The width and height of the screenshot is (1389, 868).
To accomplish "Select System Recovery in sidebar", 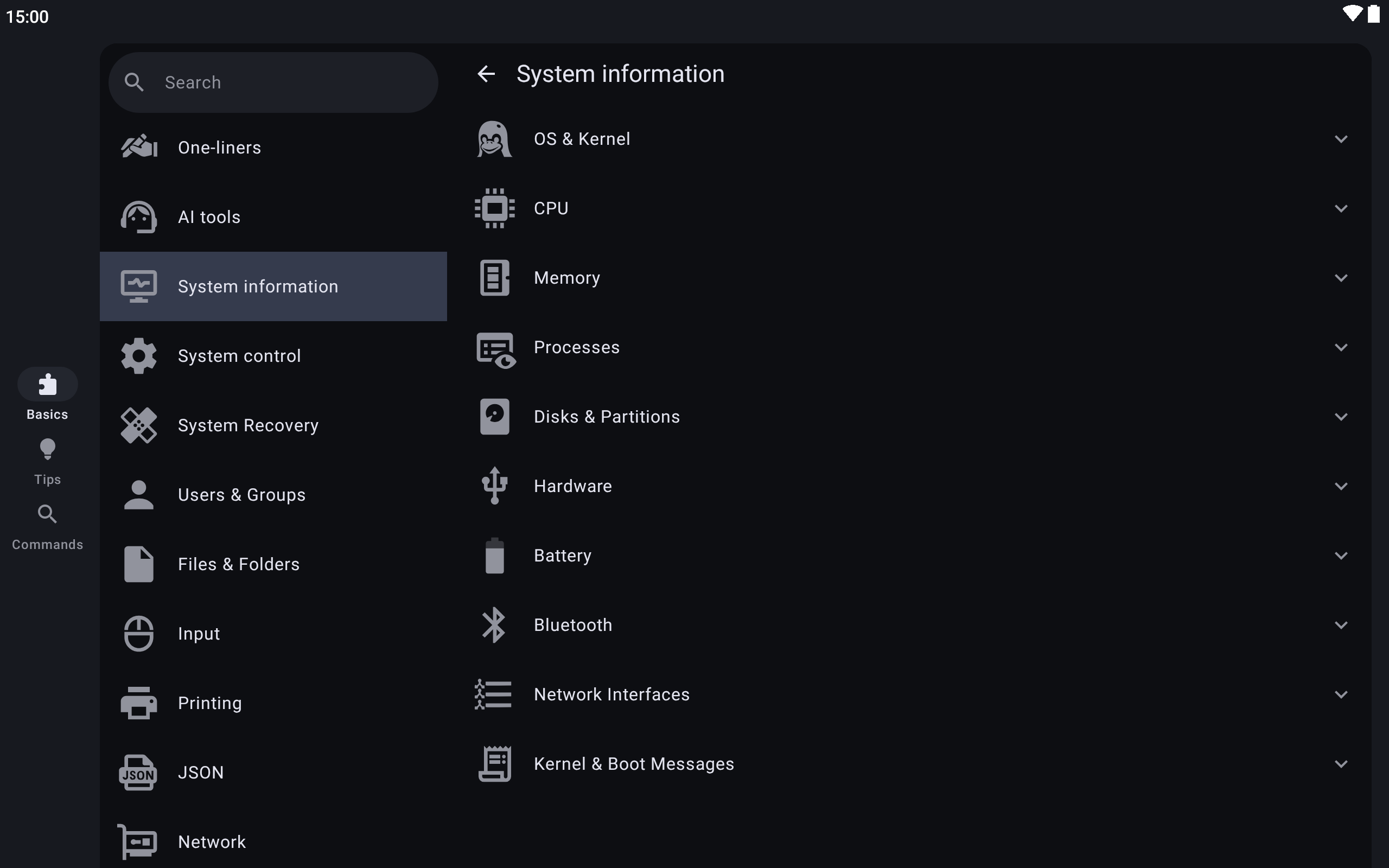I will (273, 425).
